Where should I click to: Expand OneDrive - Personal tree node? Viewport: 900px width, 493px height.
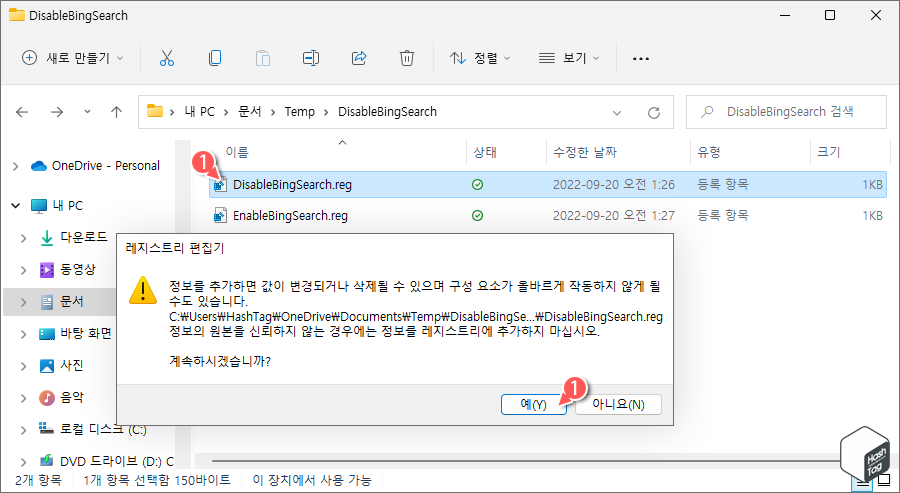tap(15, 166)
